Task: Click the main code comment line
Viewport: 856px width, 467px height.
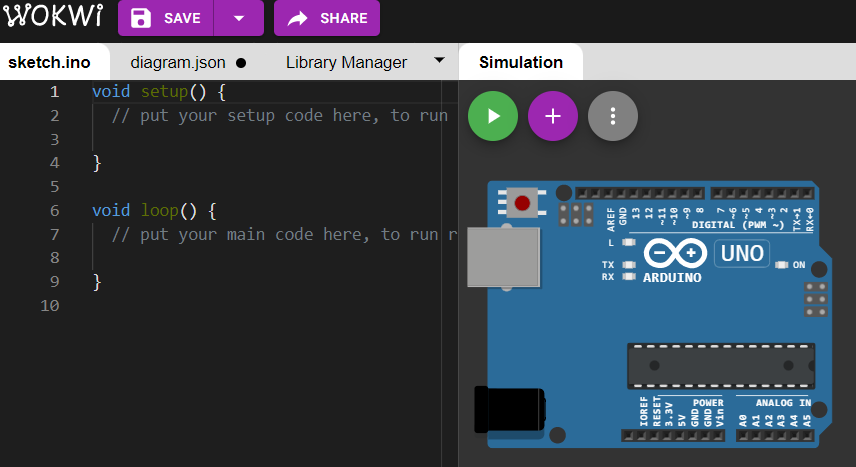Action: pyautogui.click(x=284, y=234)
